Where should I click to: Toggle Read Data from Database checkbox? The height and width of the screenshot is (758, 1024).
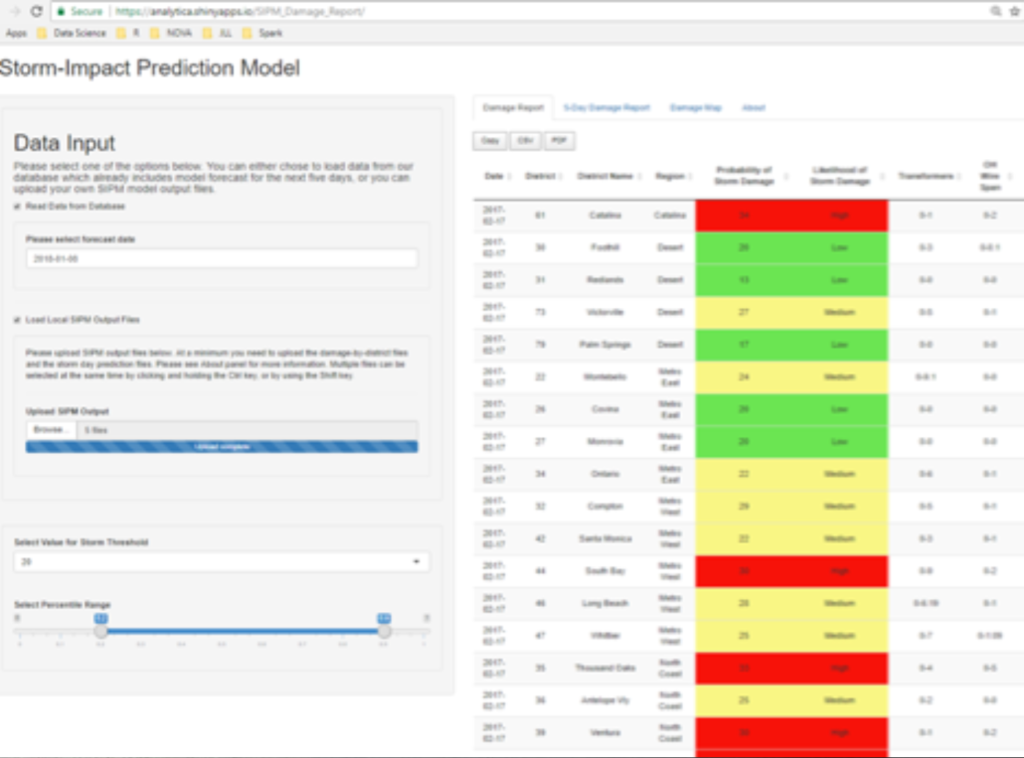pos(17,206)
